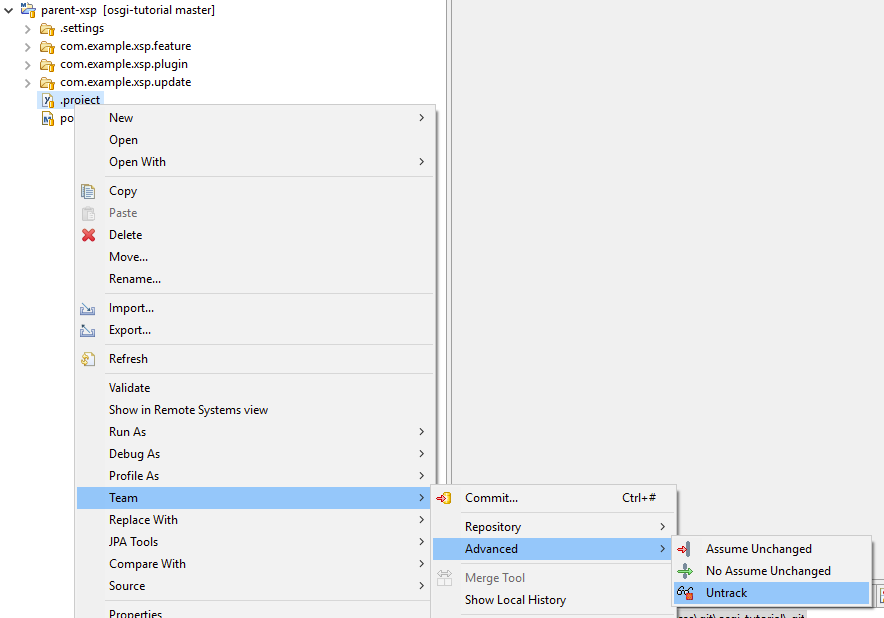Click the Refresh icon in menu
The width and height of the screenshot is (884, 618).
click(88, 359)
